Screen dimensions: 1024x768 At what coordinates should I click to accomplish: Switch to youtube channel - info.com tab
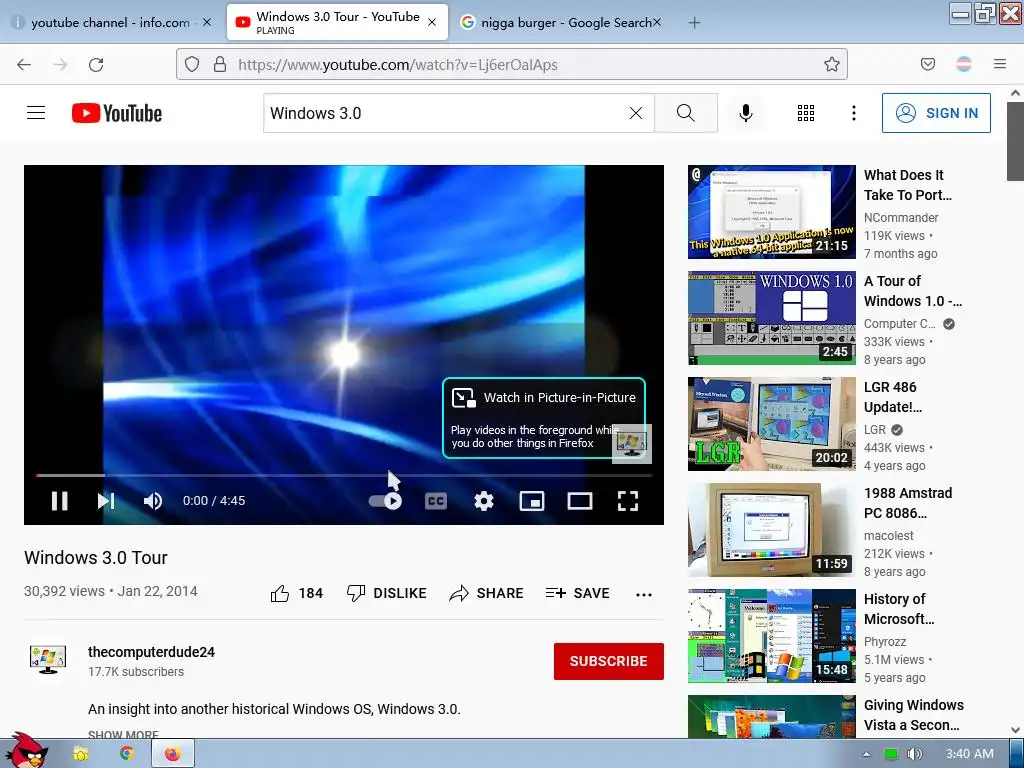110,22
